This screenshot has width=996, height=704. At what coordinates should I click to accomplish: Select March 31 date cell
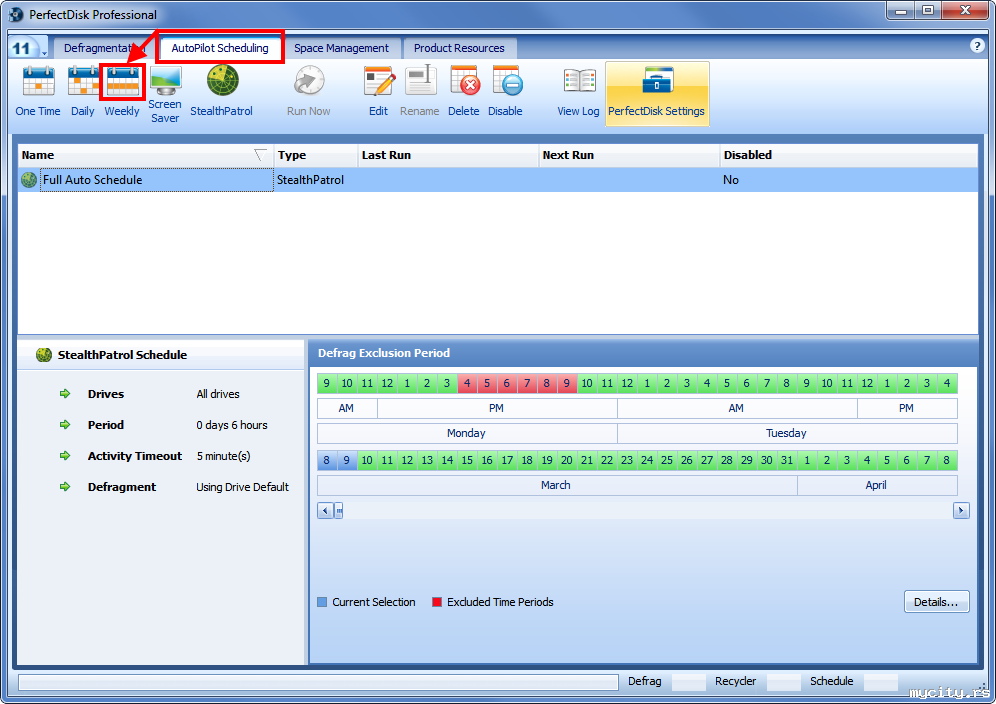[786, 460]
